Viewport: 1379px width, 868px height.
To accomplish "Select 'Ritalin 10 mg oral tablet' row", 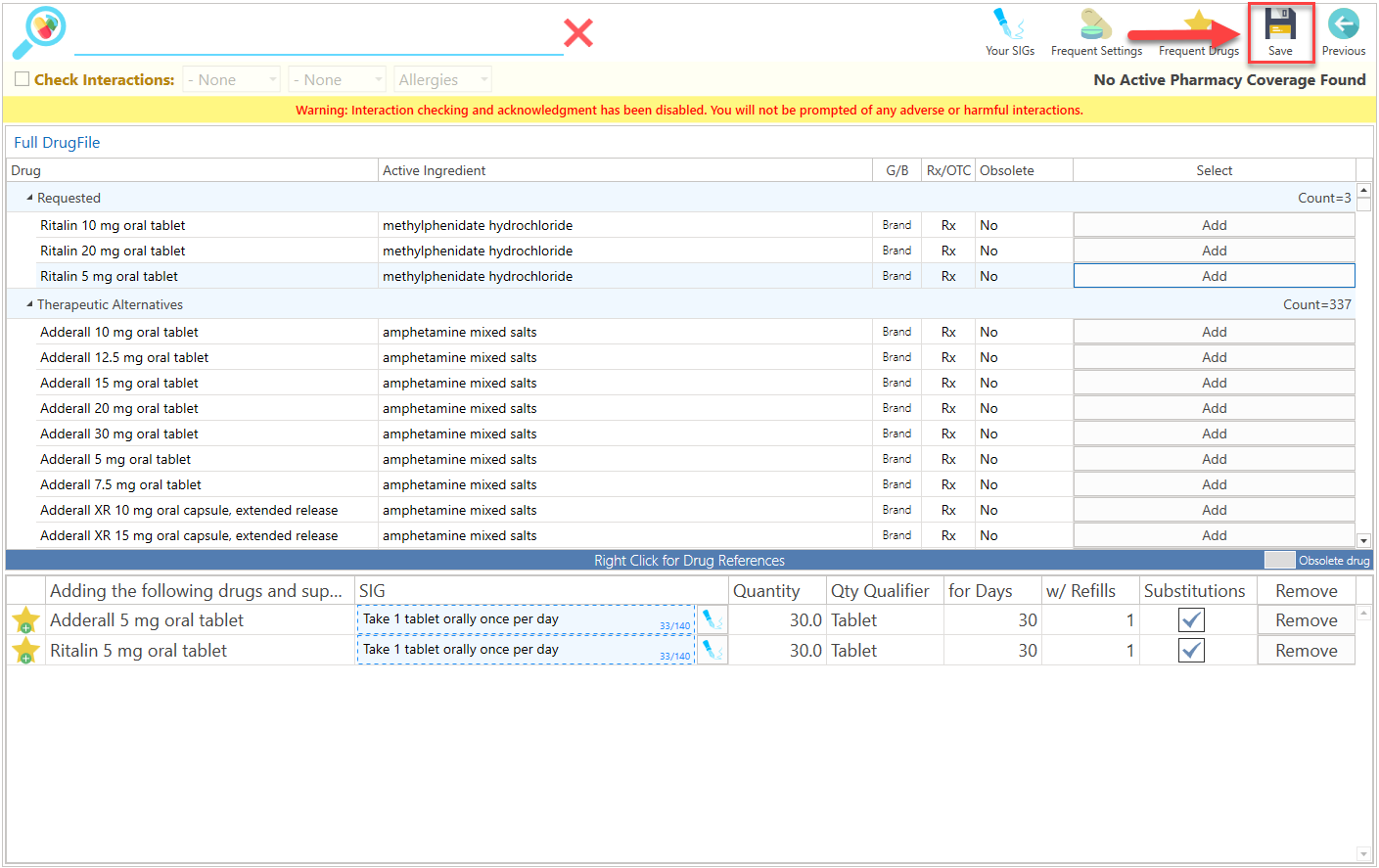I will (681, 225).
